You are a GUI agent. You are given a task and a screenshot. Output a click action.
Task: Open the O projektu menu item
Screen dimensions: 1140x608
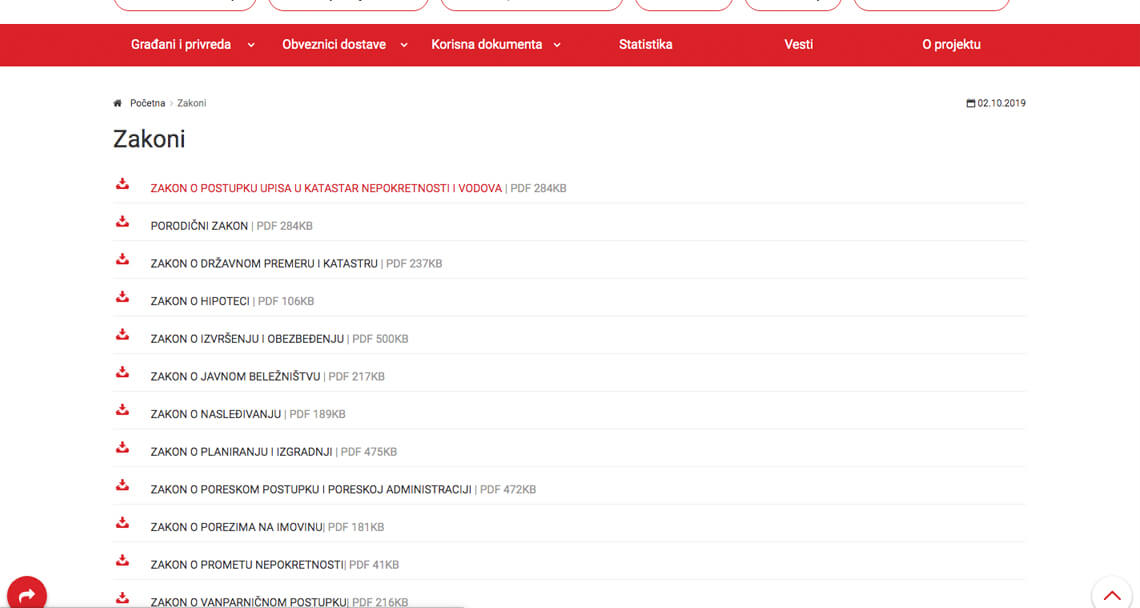pyautogui.click(x=951, y=44)
